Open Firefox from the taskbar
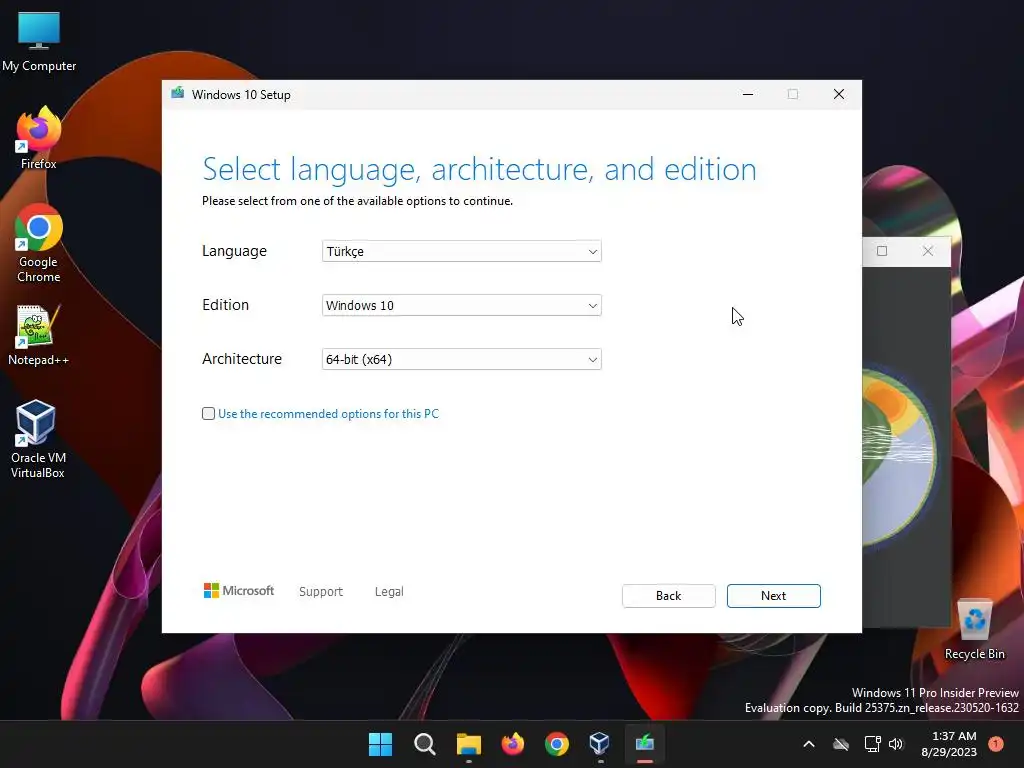 pos(513,744)
